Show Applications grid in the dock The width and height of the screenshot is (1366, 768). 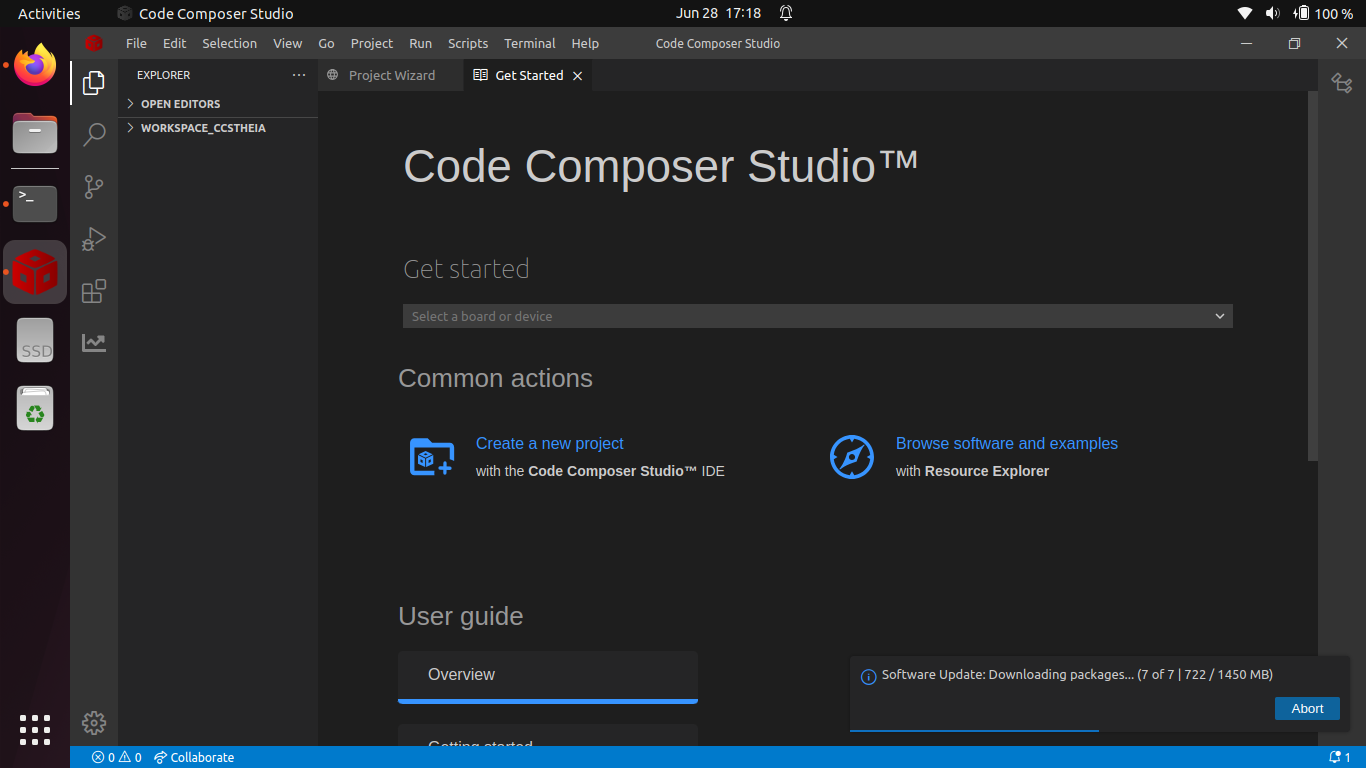(x=35, y=729)
